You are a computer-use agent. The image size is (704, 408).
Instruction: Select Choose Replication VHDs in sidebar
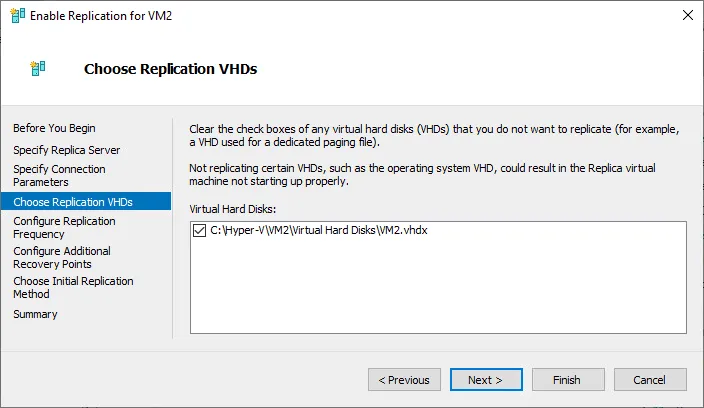[x=73, y=202]
